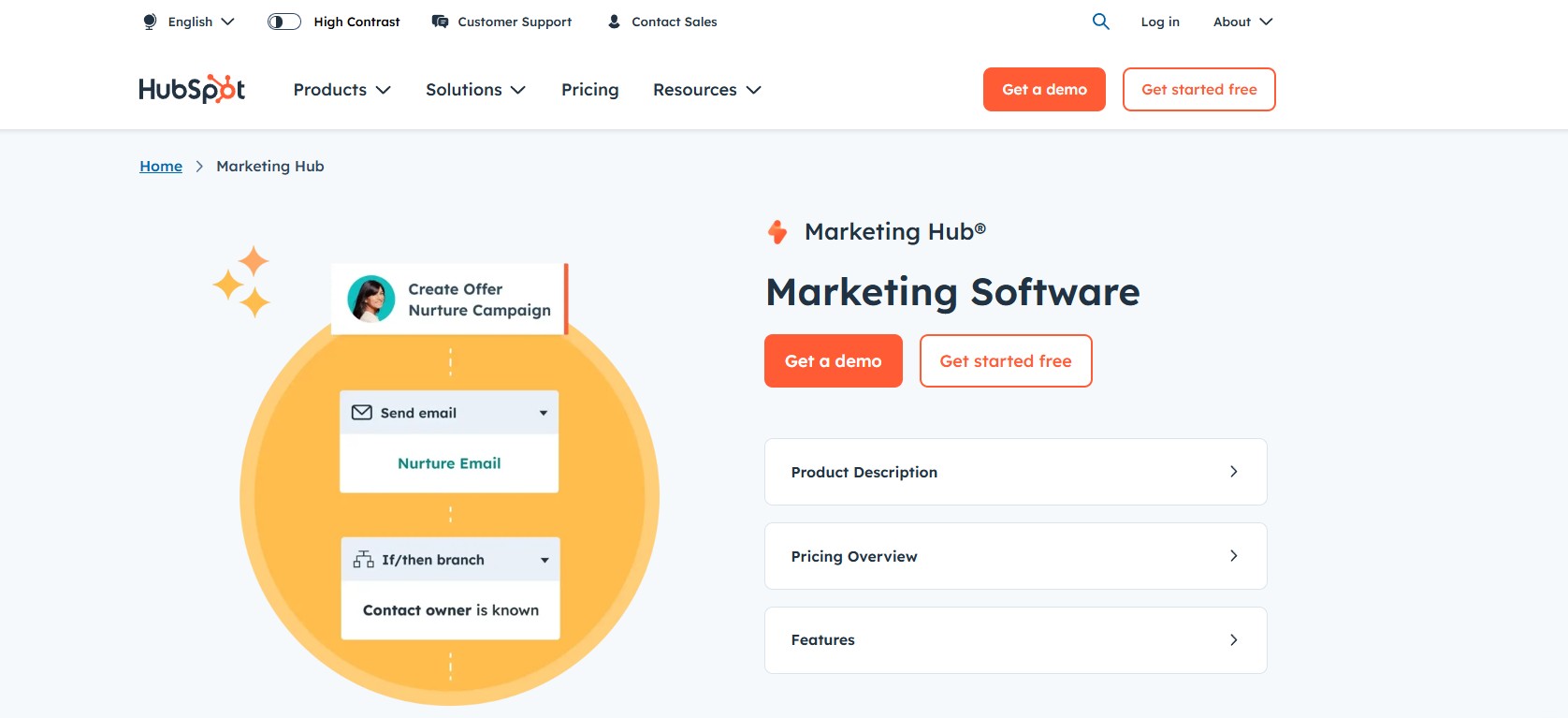Open the Contact Sales link
1568x718 pixels.
pyautogui.click(x=675, y=22)
